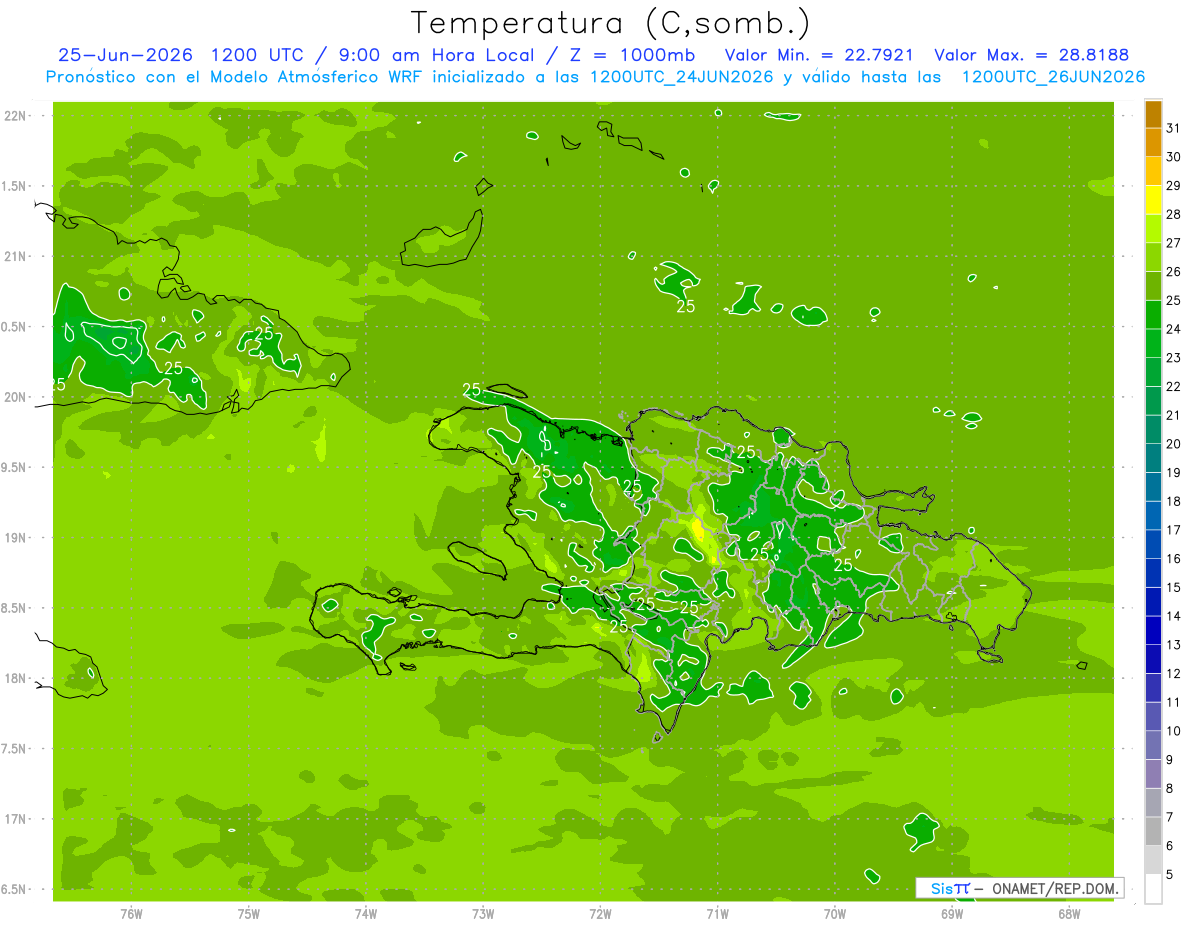The image size is (1200, 927).
Task: Click the '74W' longitude label
Action: 365,913
